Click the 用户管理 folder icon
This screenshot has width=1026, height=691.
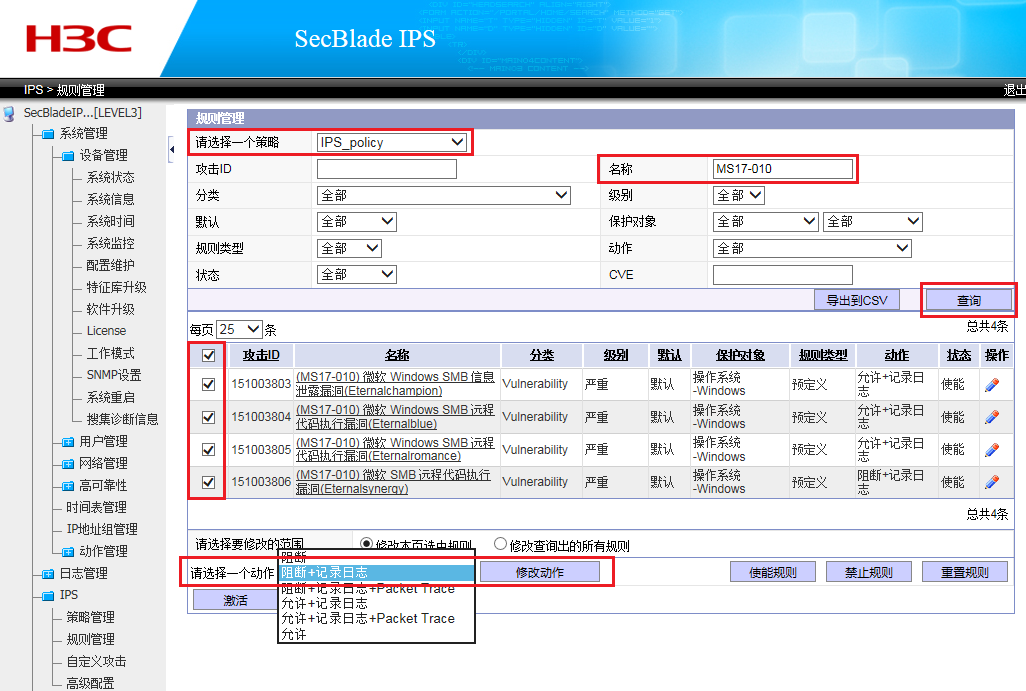[x=68, y=442]
